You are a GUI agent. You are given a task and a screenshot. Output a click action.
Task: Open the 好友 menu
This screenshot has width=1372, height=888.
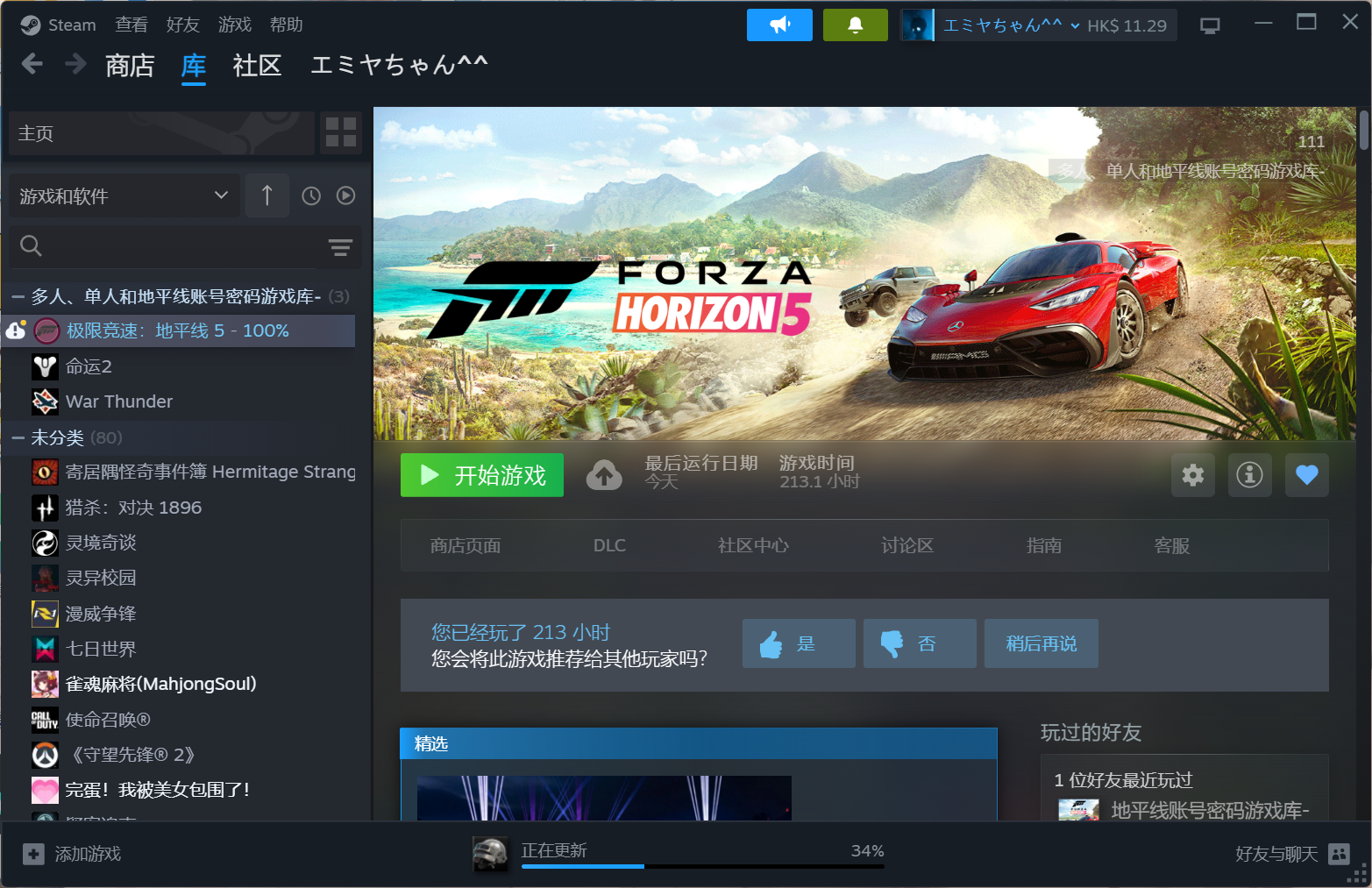point(182,25)
